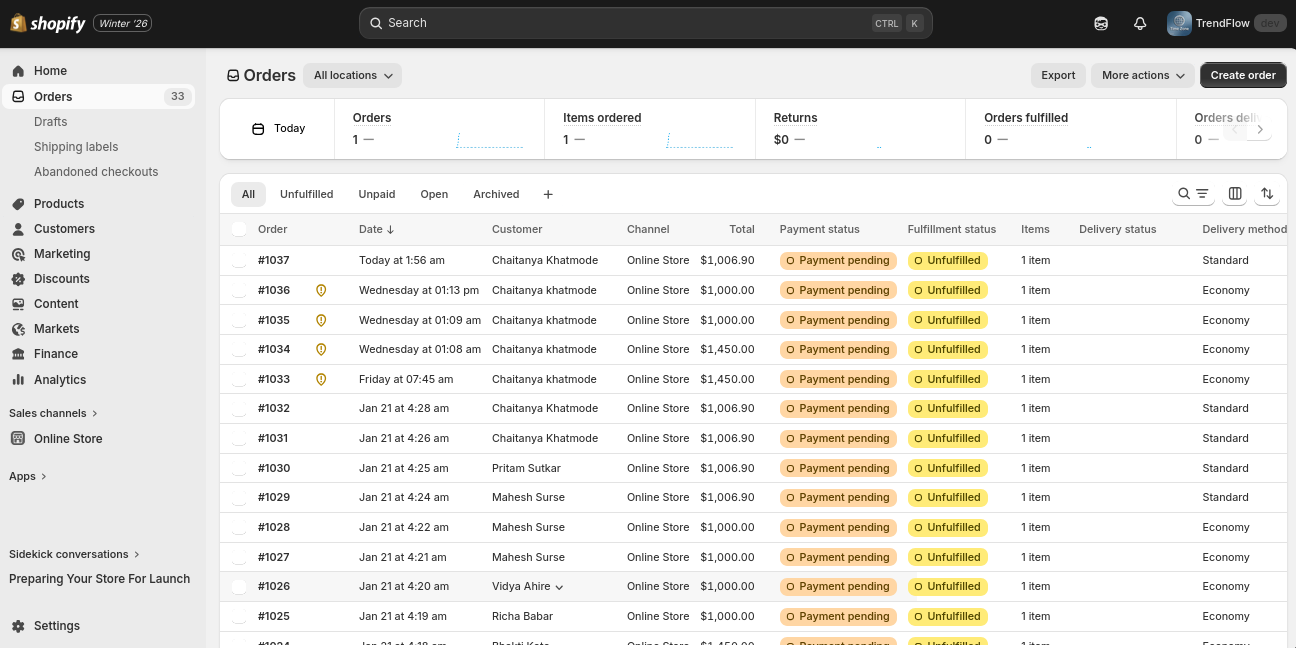The image size is (1296, 648).
Task: Add a new view with plus icon
Action: 548,195
